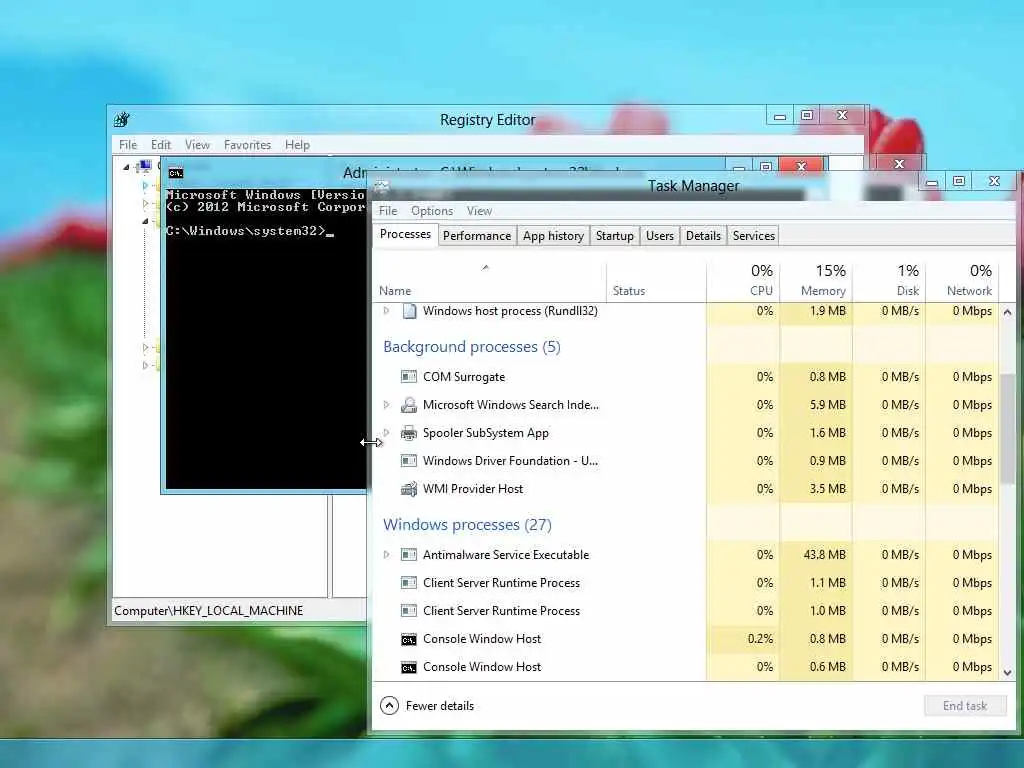Click the COM Surrogate process icon
The height and width of the screenshot is (768, 1024).
409,376
